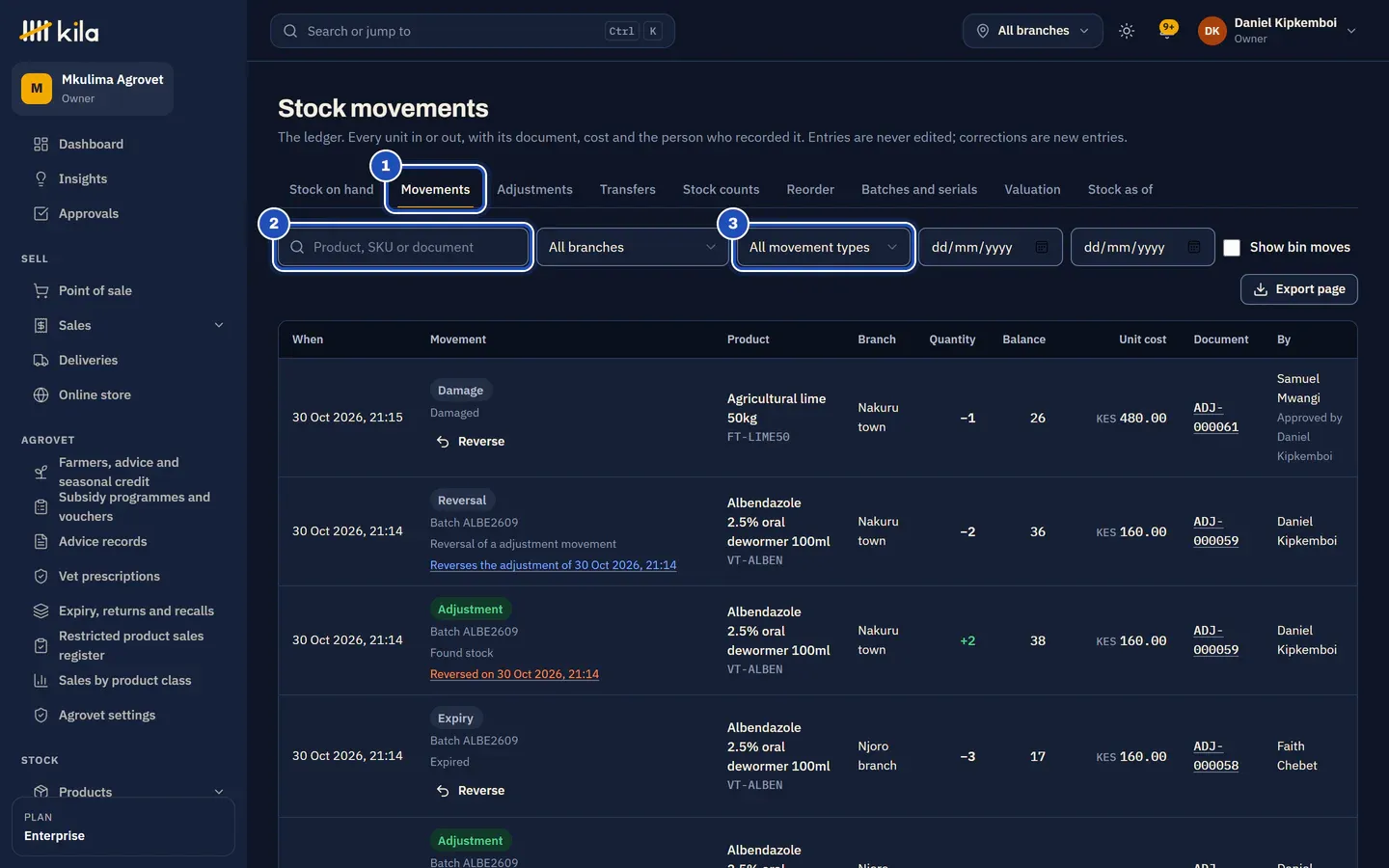Viewport: 1389px width, 868px height.
Task: Click the DK user avatar
Action: [x=1212, y=31]
